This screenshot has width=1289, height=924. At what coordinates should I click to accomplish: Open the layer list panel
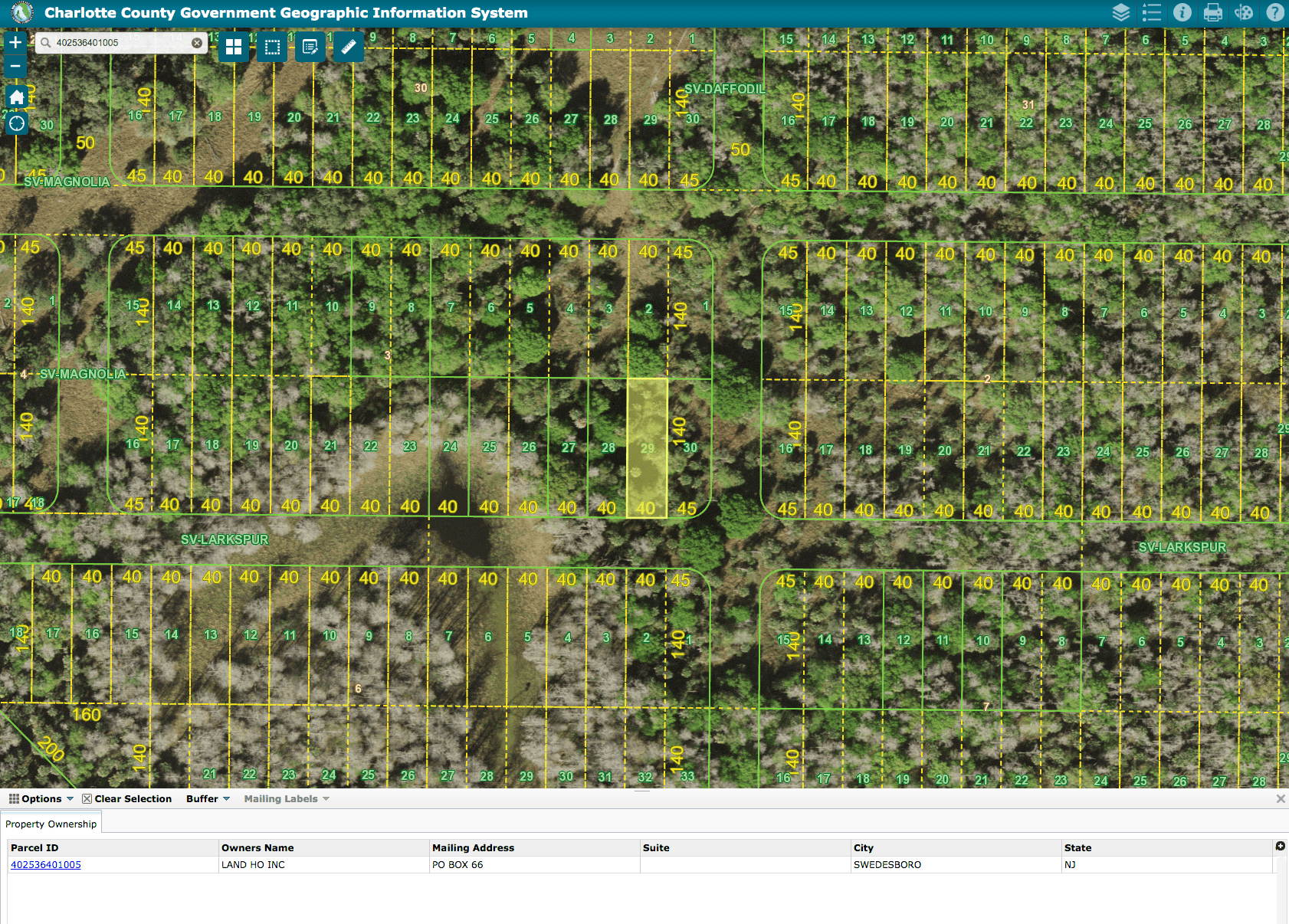(x=1121, y=12)
